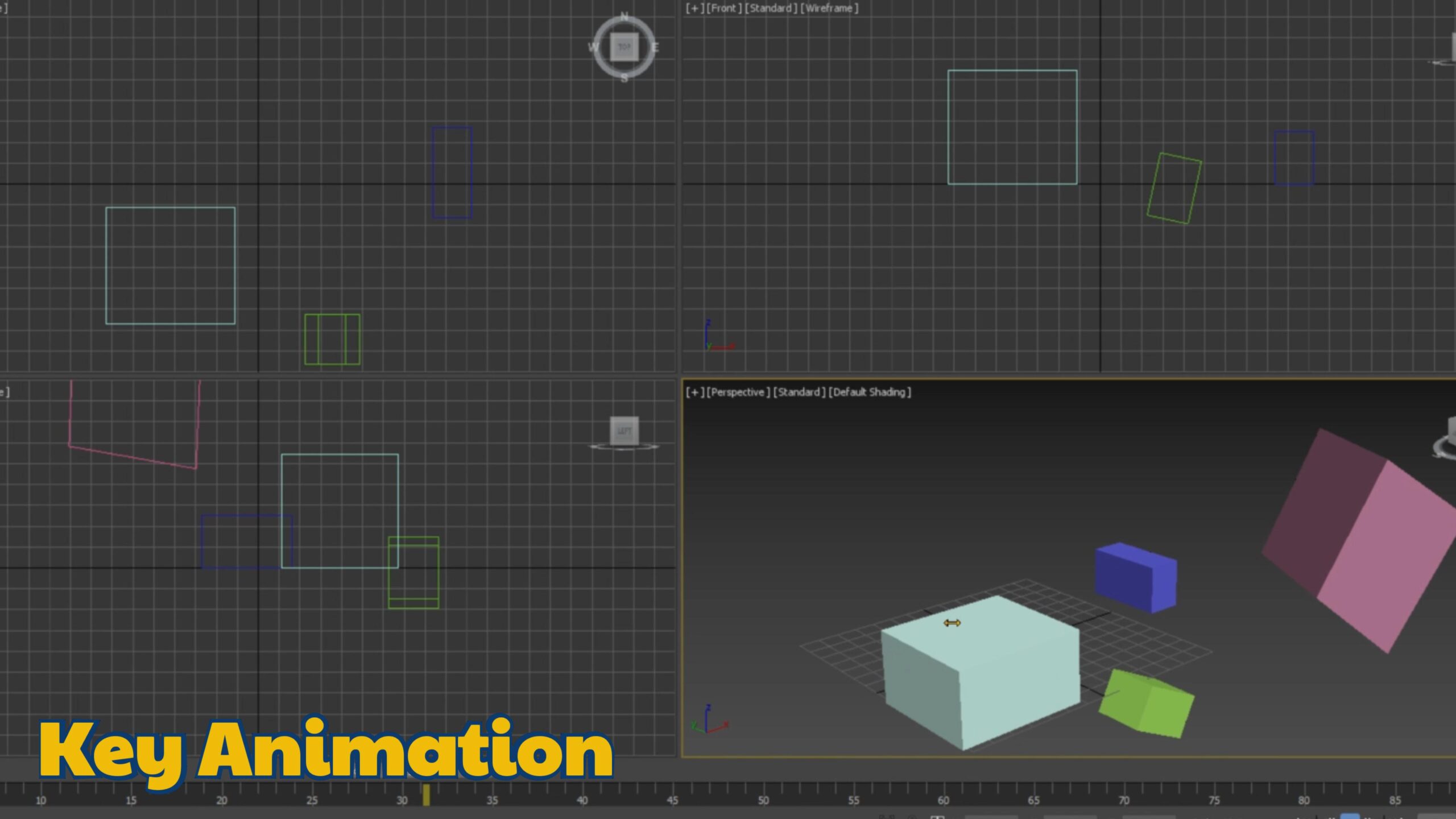Click frame 25 on the timeline
Viewport: 1456px width, 819px height.
pyautogui.click(x=312, y=800)
